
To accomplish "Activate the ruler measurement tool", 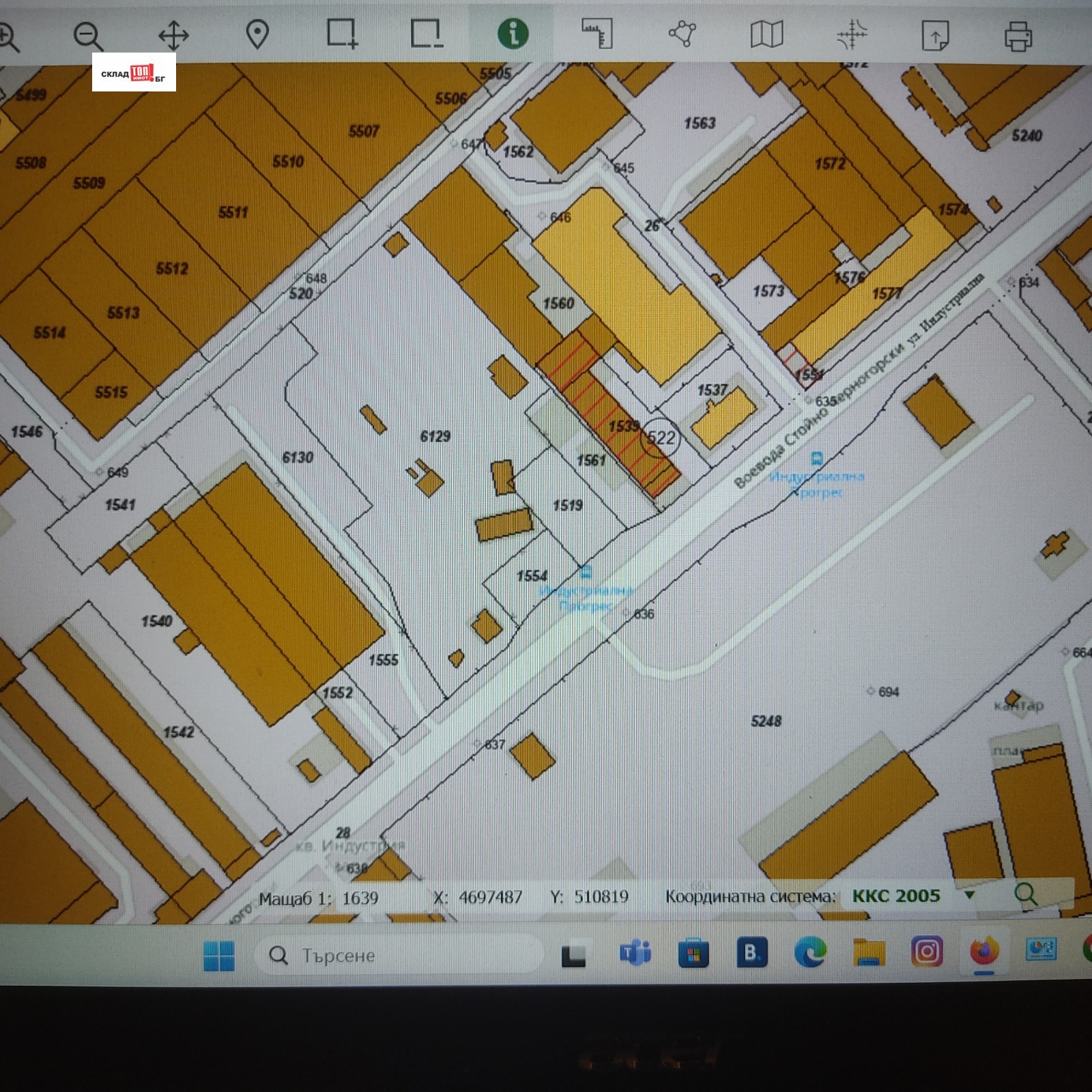I will (x=597, y=34).
